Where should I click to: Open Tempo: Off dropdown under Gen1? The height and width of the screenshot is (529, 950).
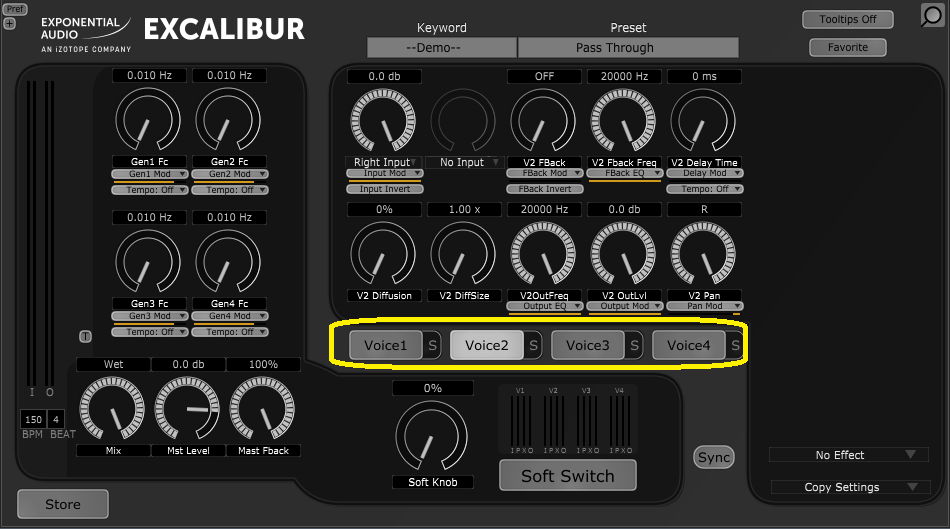(150, 190)
